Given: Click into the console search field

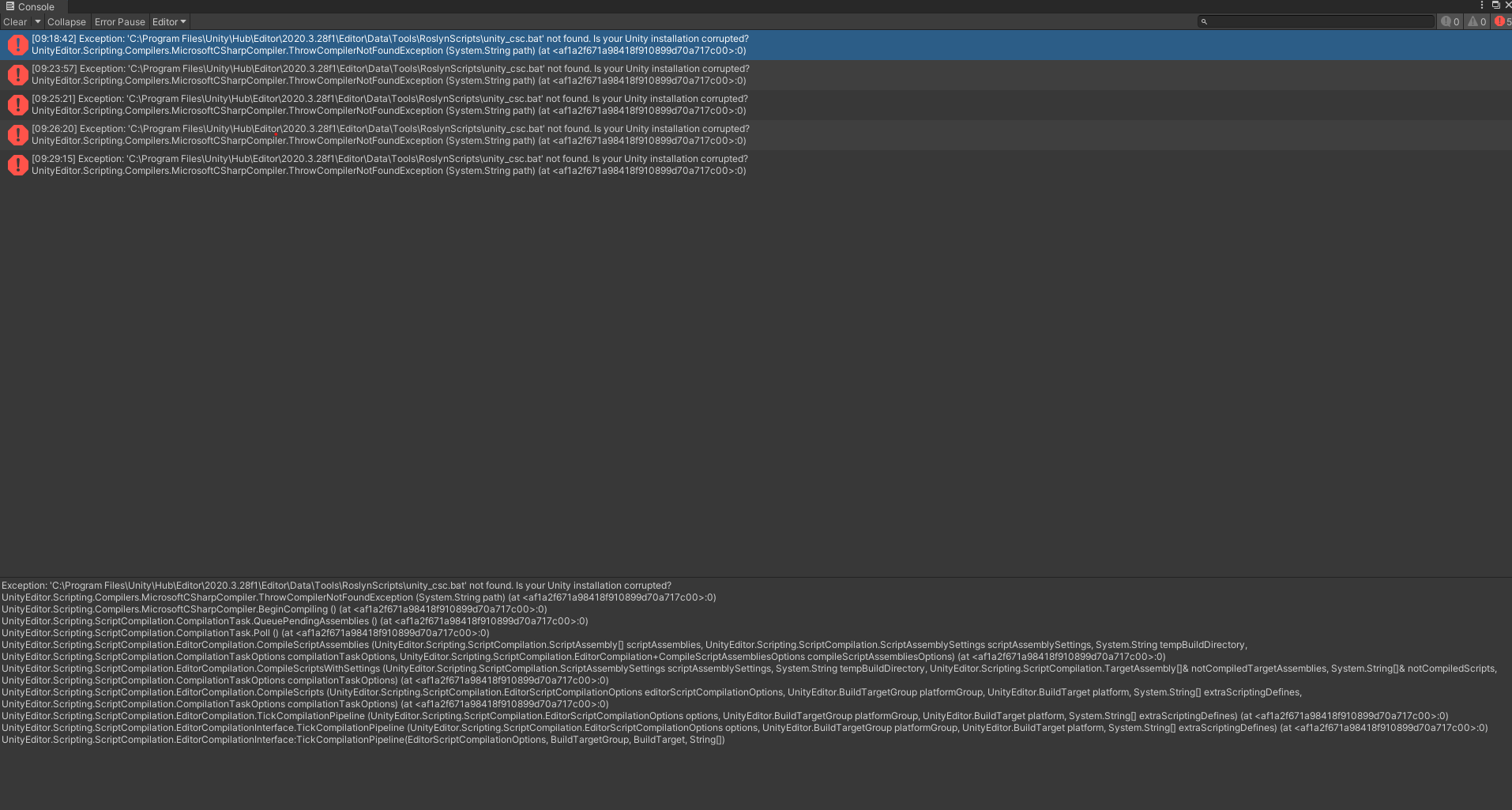Looking at the screenshot, I should point(1315,22).
